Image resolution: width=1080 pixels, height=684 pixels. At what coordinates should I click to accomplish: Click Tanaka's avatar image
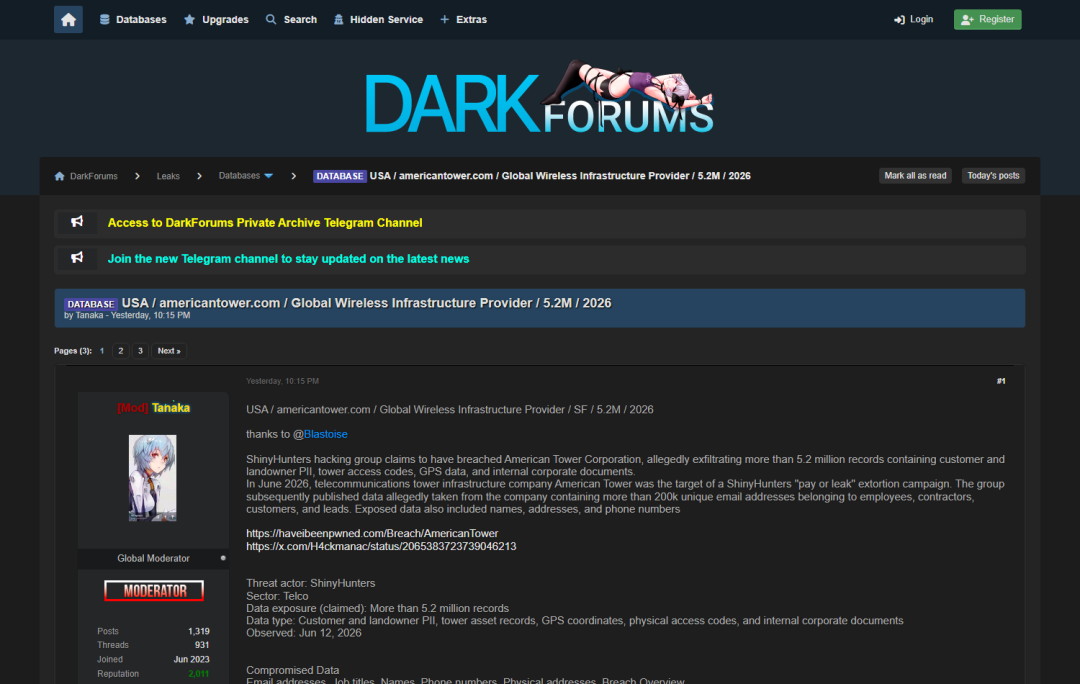click(x=152, y=477)
